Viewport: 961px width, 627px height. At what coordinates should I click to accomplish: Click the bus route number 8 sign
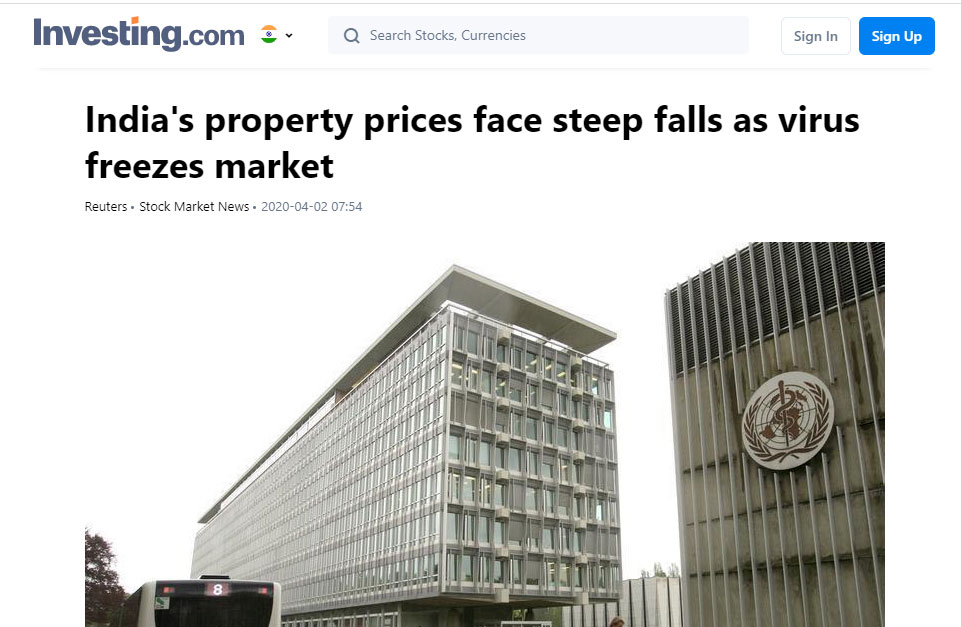[x=217, y=590]
